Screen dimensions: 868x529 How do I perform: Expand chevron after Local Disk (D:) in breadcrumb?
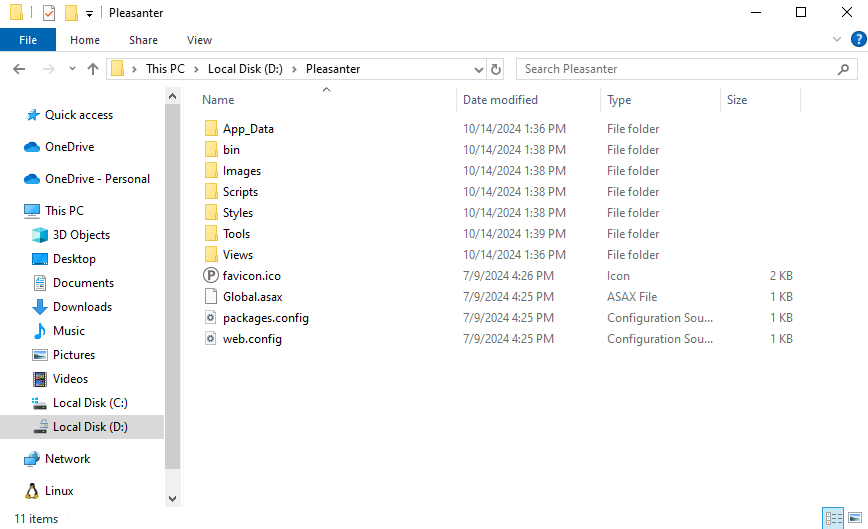(x=294, y=69)
